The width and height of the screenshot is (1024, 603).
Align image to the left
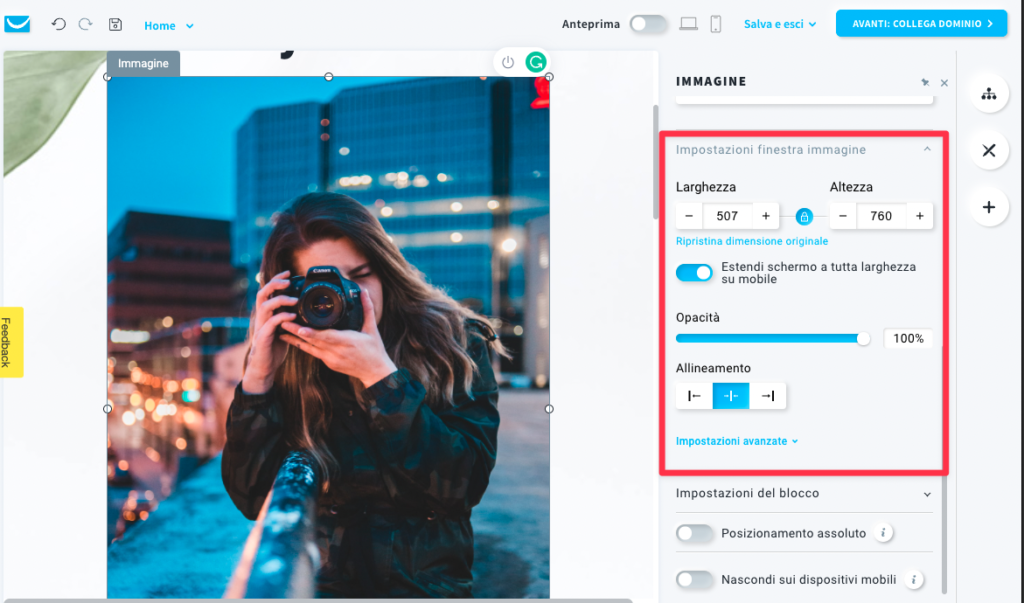point(694,396)
